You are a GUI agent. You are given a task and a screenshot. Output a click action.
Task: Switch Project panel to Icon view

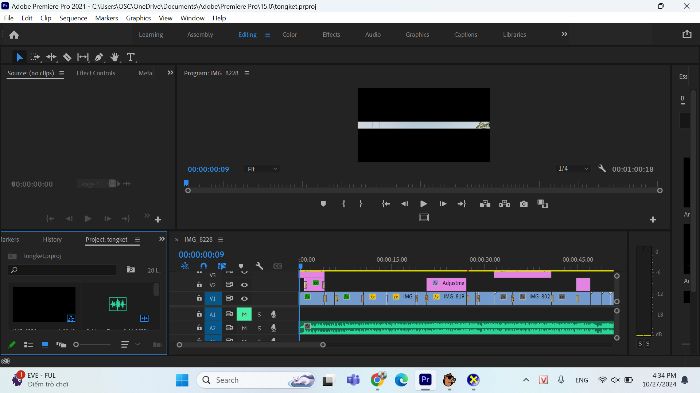[x=45, y=344]
